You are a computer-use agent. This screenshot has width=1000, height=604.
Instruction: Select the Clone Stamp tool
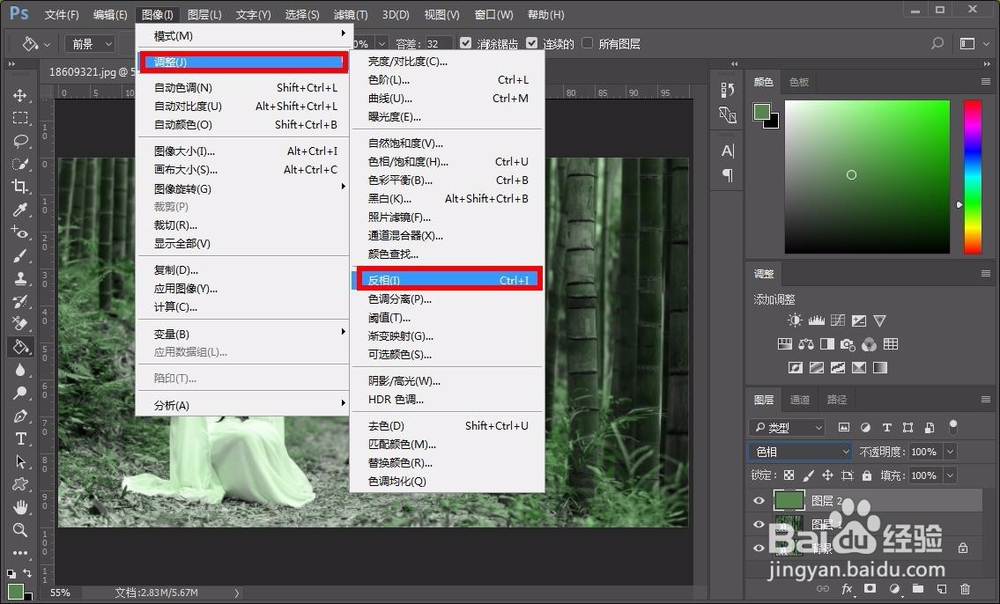click(x=20, y=279)
